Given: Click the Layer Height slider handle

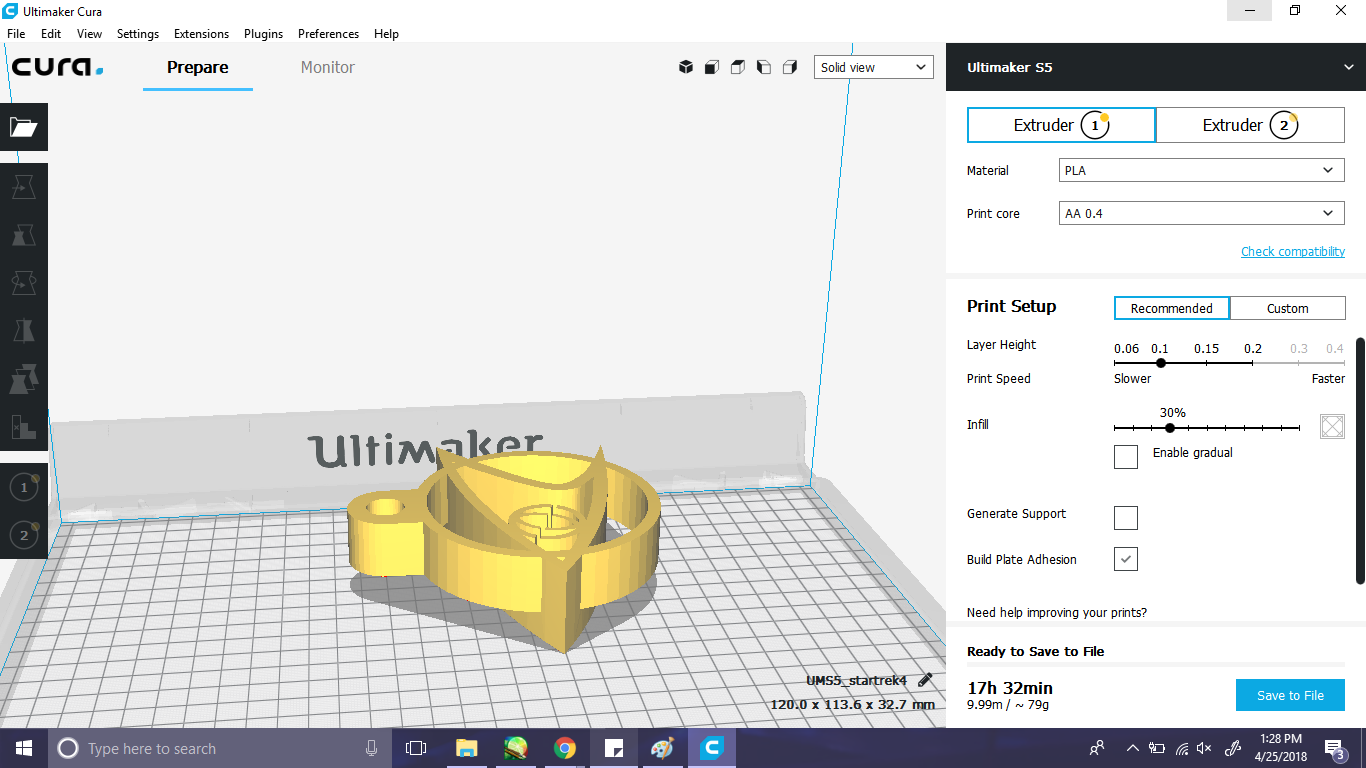Looking at the screenshot, I should tap(1160, 363).
